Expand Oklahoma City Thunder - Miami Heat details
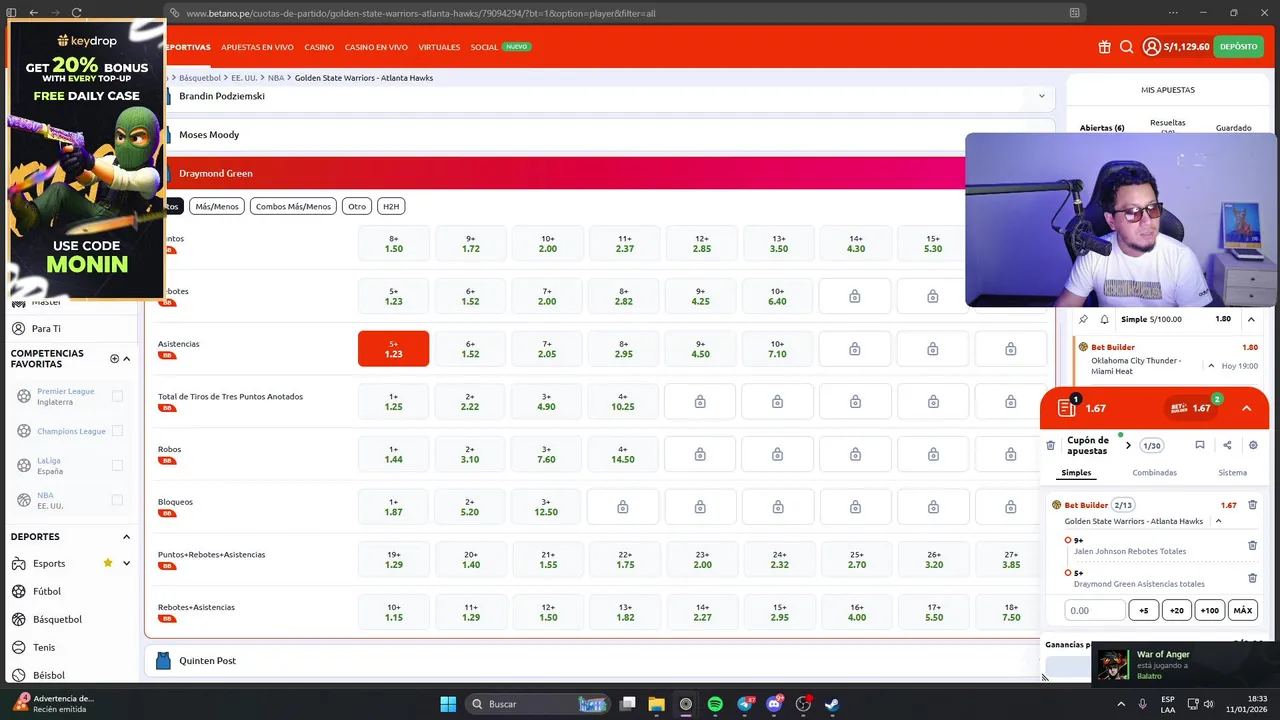Screen dimensions: 1280x720 tap(1211, 366)
